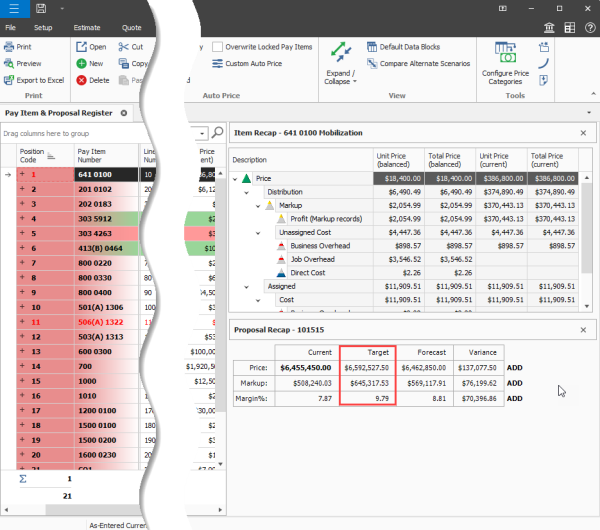Open the Setup ribbon tab
Viewport: 600px width, 530px height.
pos(43,28)
